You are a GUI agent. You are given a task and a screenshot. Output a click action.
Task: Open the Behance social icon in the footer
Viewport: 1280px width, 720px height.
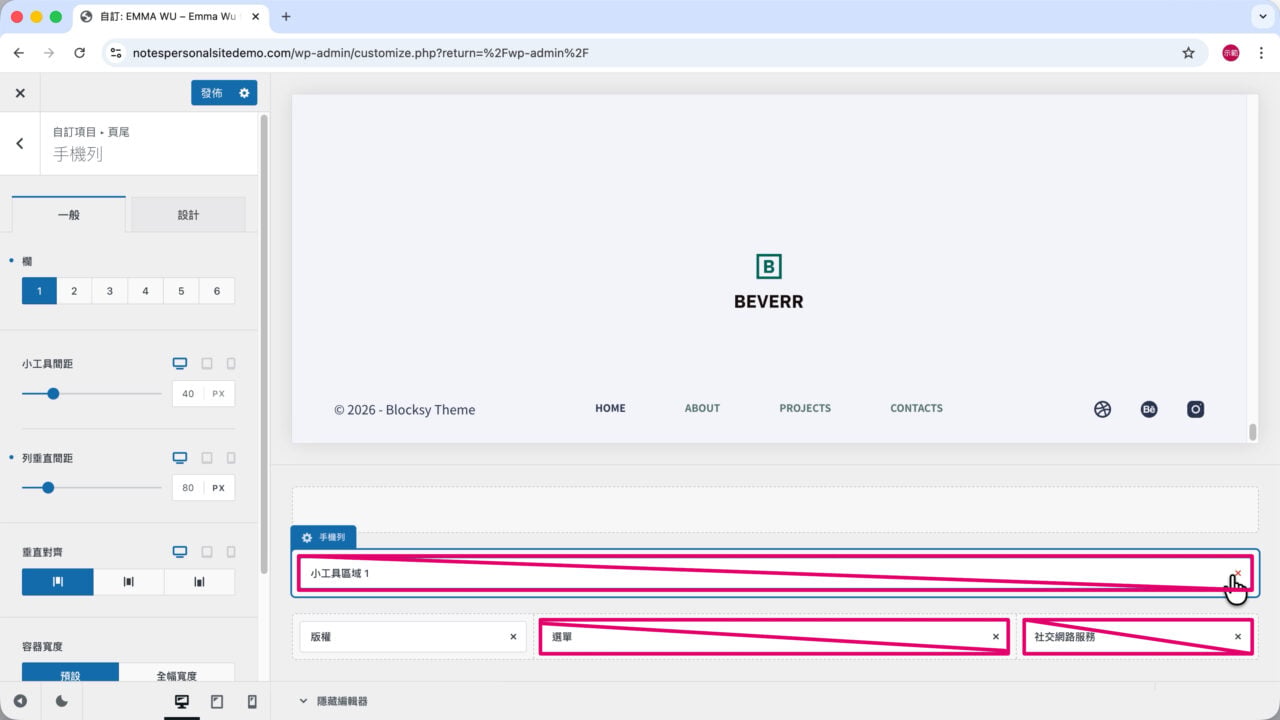tap(1149, 409)
